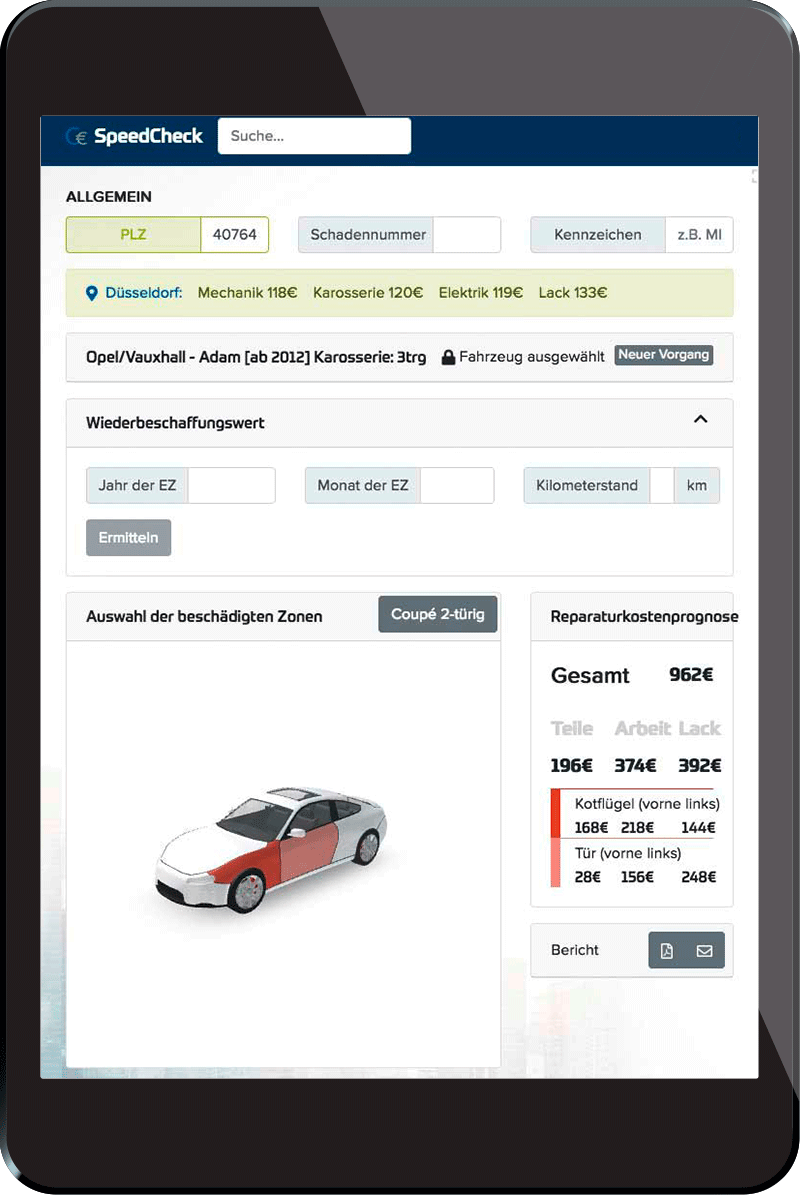Image resolution: width=800 pixels, height=1195 pixels.
Task: Click the Kotflügel (vorne links) entry
Action: pos(646,804)
